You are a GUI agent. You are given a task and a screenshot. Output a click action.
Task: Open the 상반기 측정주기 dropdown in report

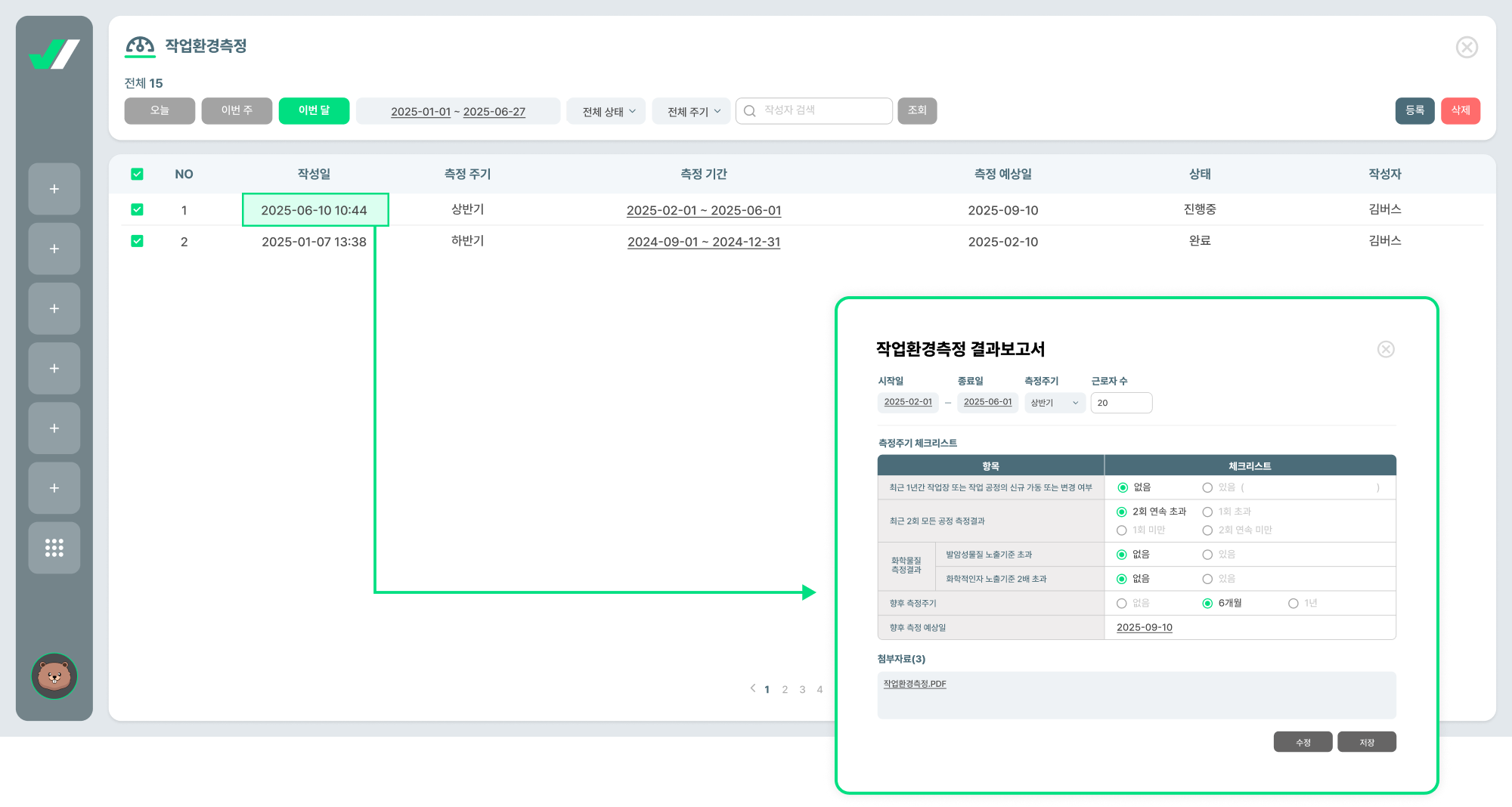1055,403
